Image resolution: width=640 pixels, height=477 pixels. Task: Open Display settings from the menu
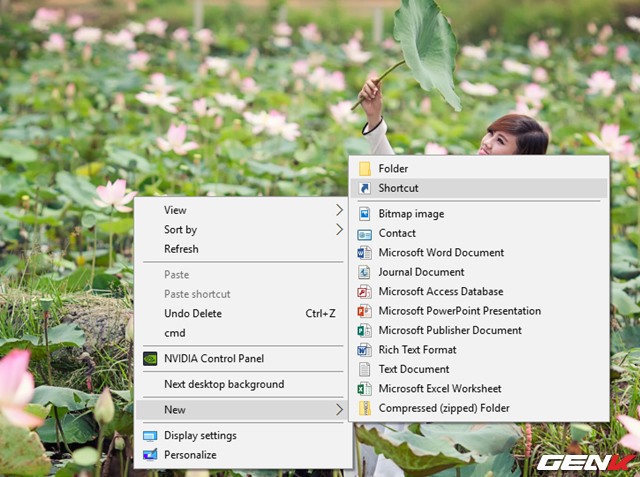(x=244, y=435)
